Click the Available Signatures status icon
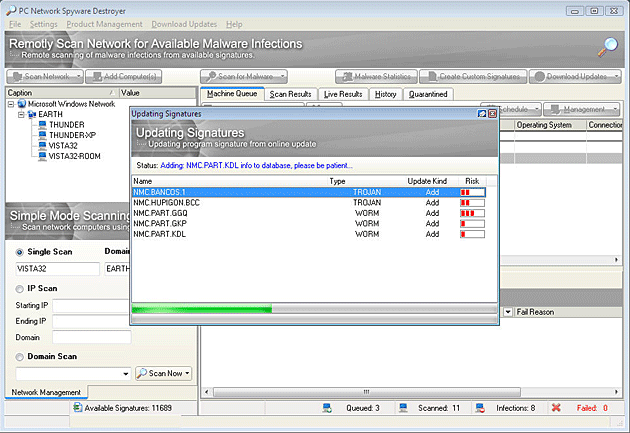 tap(77, 408)
